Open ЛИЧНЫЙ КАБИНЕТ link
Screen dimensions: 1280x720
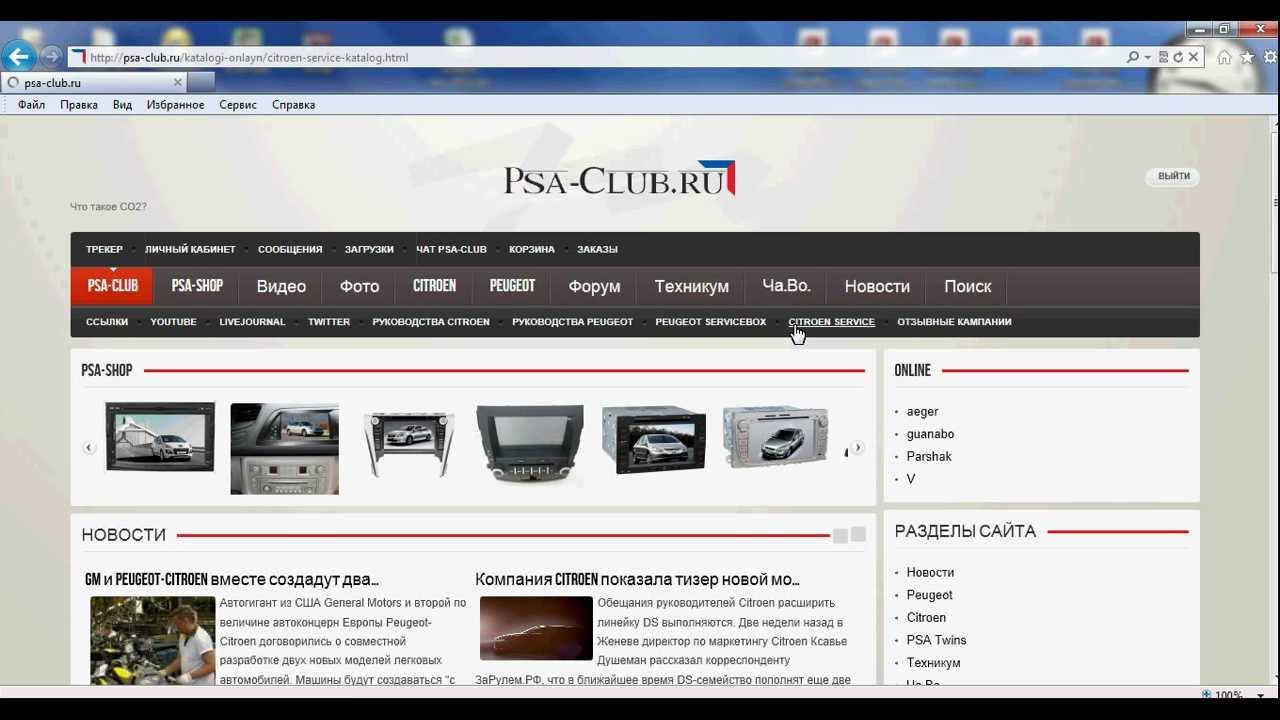pos(190,249)
